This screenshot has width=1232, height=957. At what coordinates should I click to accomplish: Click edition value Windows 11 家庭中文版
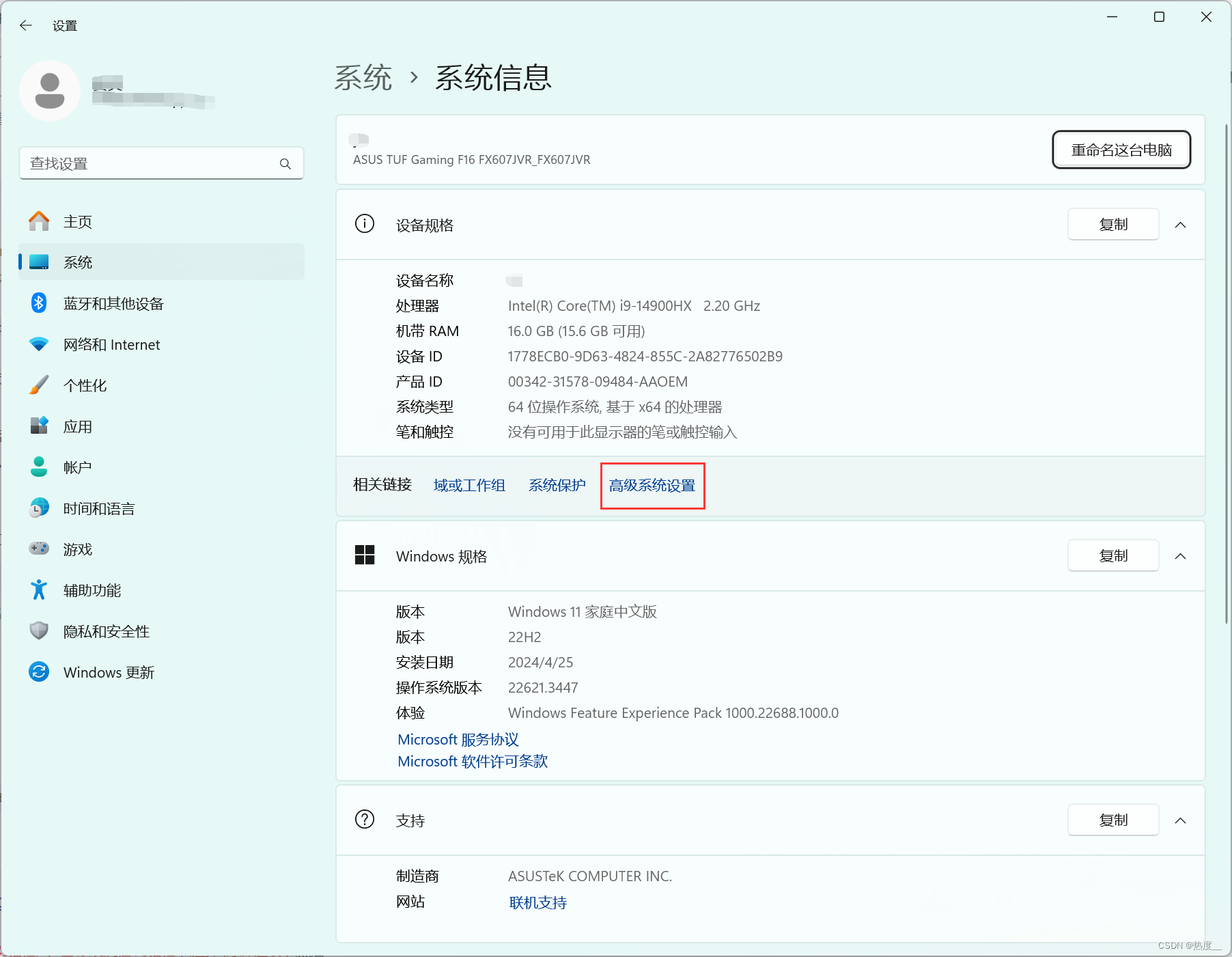point(583,612)
